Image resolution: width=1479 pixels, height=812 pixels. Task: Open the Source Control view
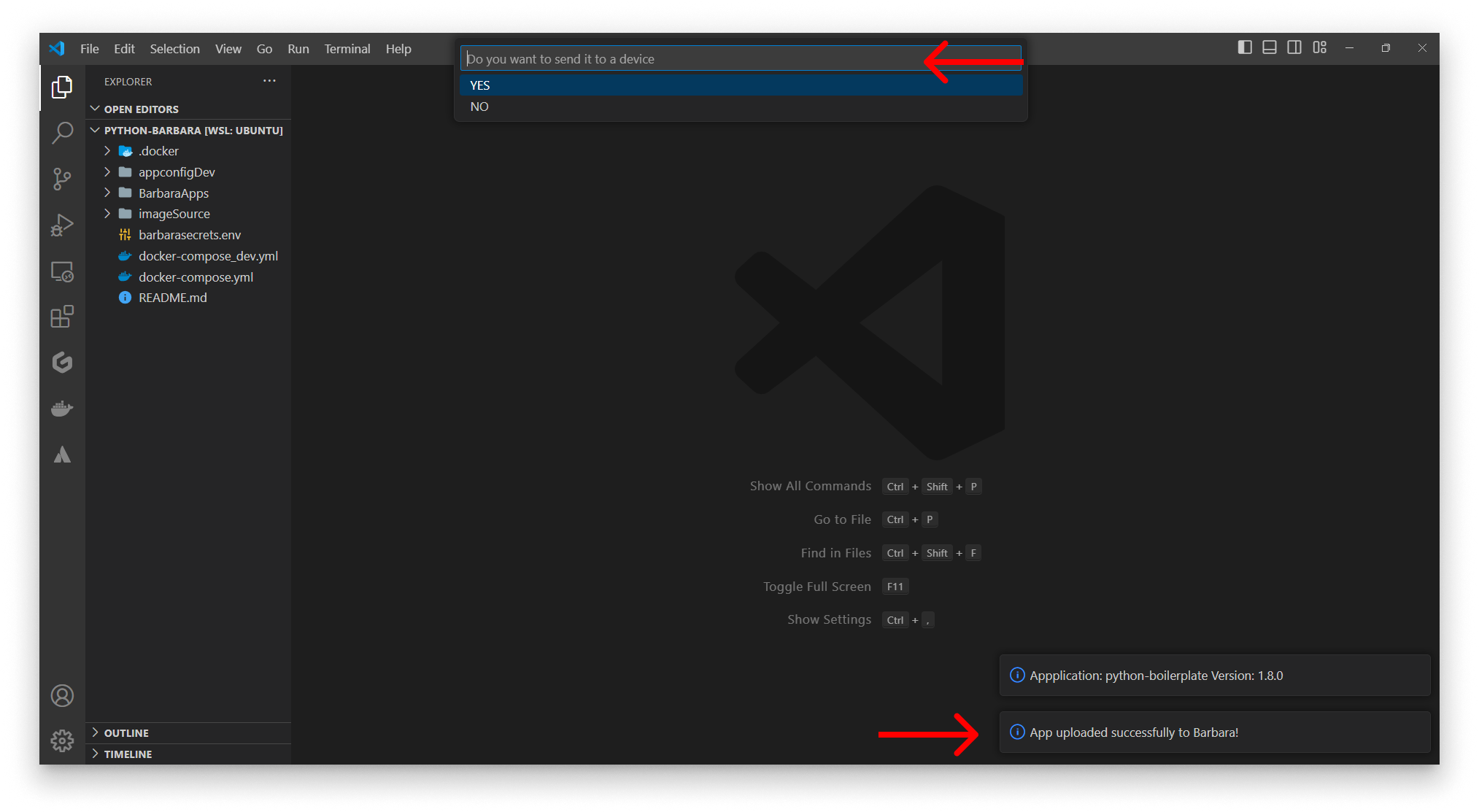(x=62, y=179)
